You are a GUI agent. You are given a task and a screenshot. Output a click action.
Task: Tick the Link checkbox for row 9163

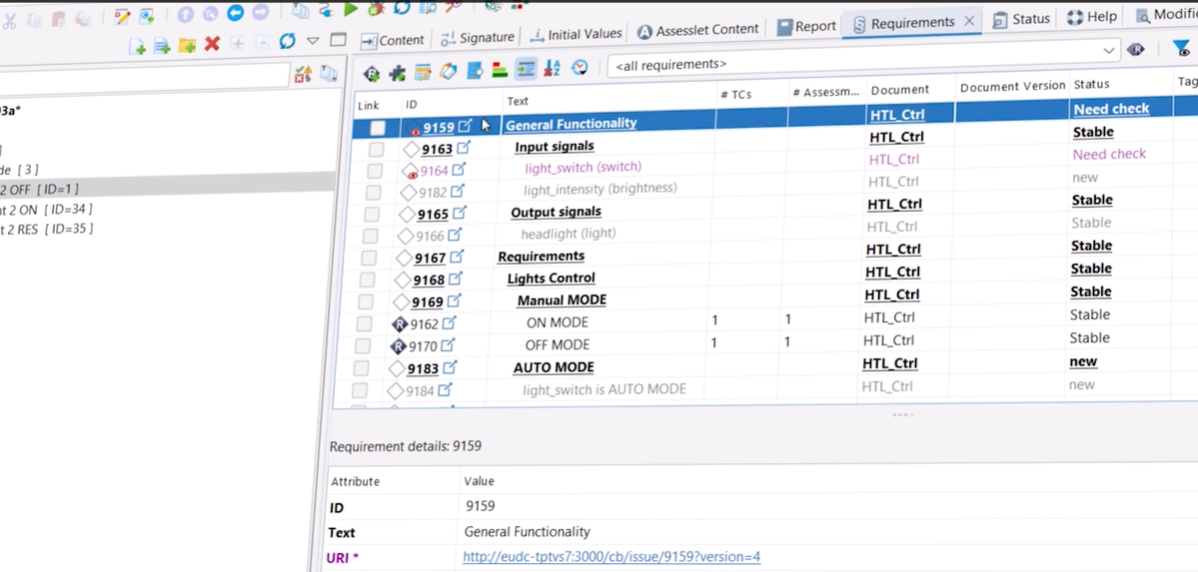click(376, 150)
